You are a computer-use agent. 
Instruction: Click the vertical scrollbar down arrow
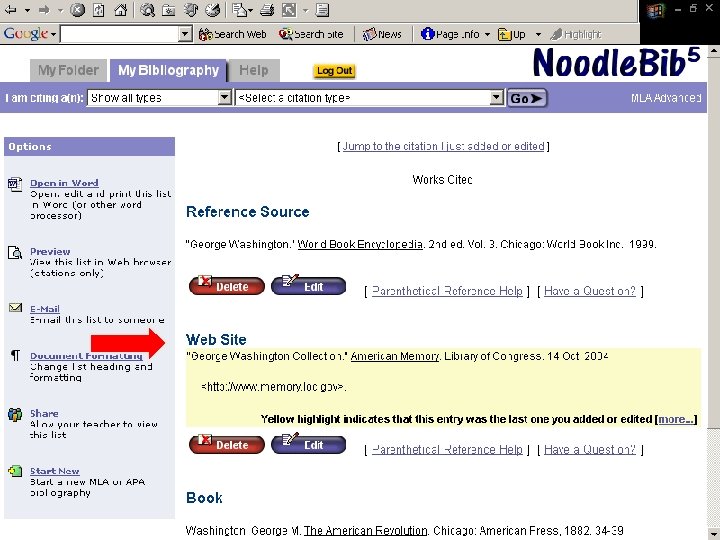(x=714, y=534)
